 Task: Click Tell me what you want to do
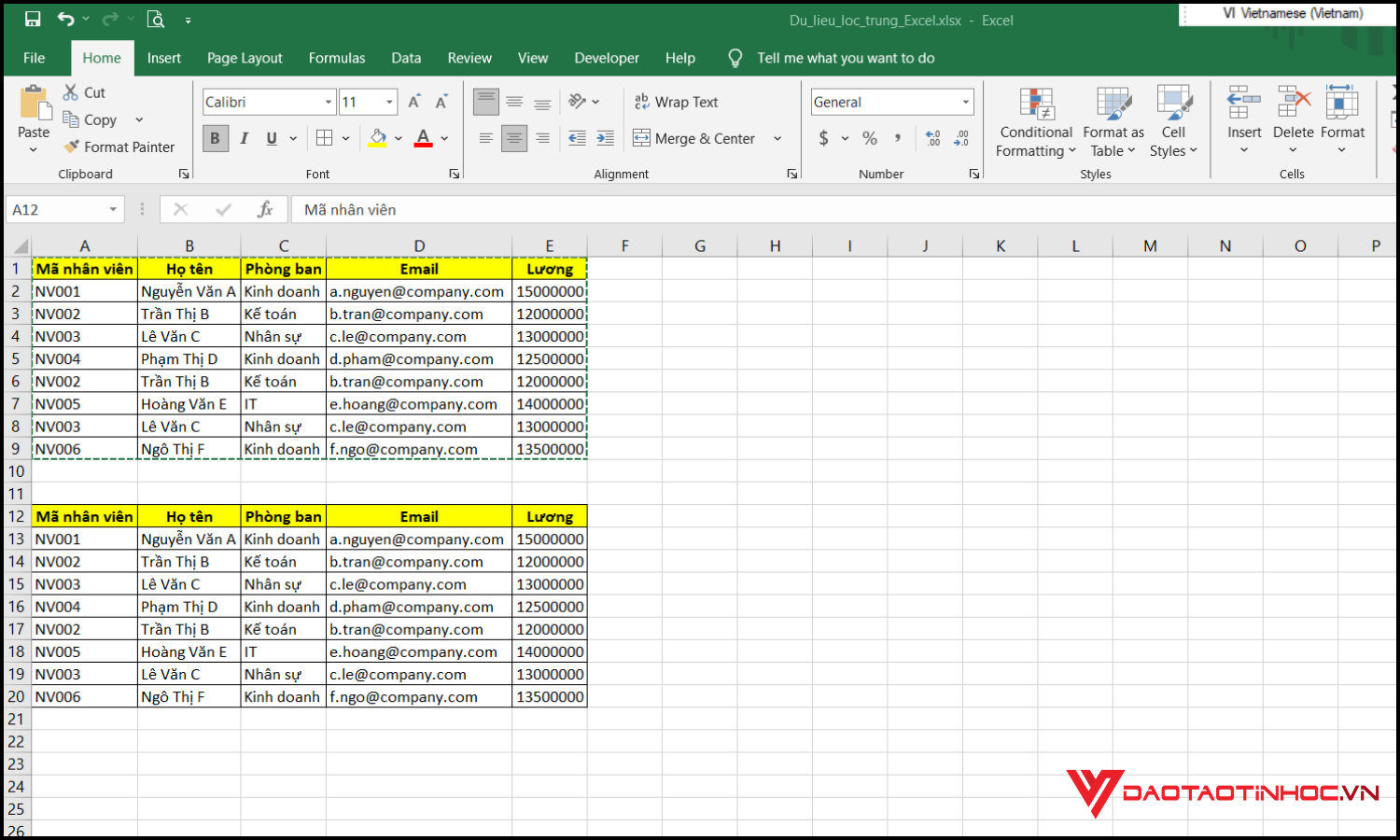[846, 58]
